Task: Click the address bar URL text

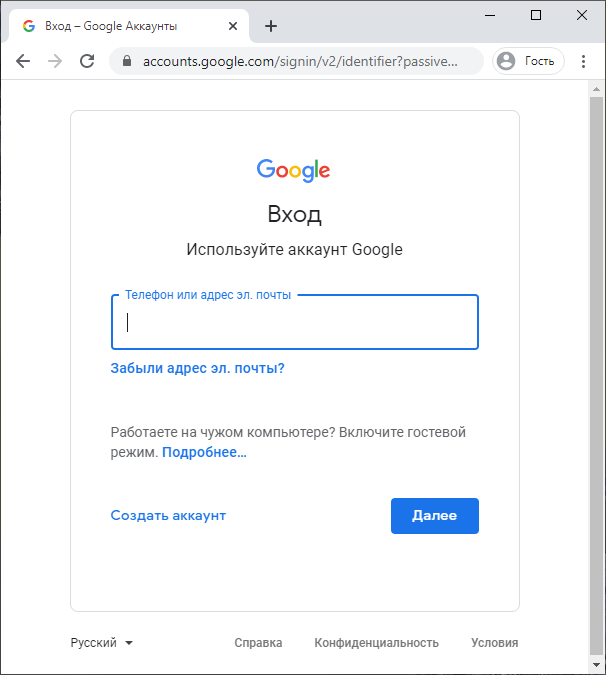Action: coord(300,61)
